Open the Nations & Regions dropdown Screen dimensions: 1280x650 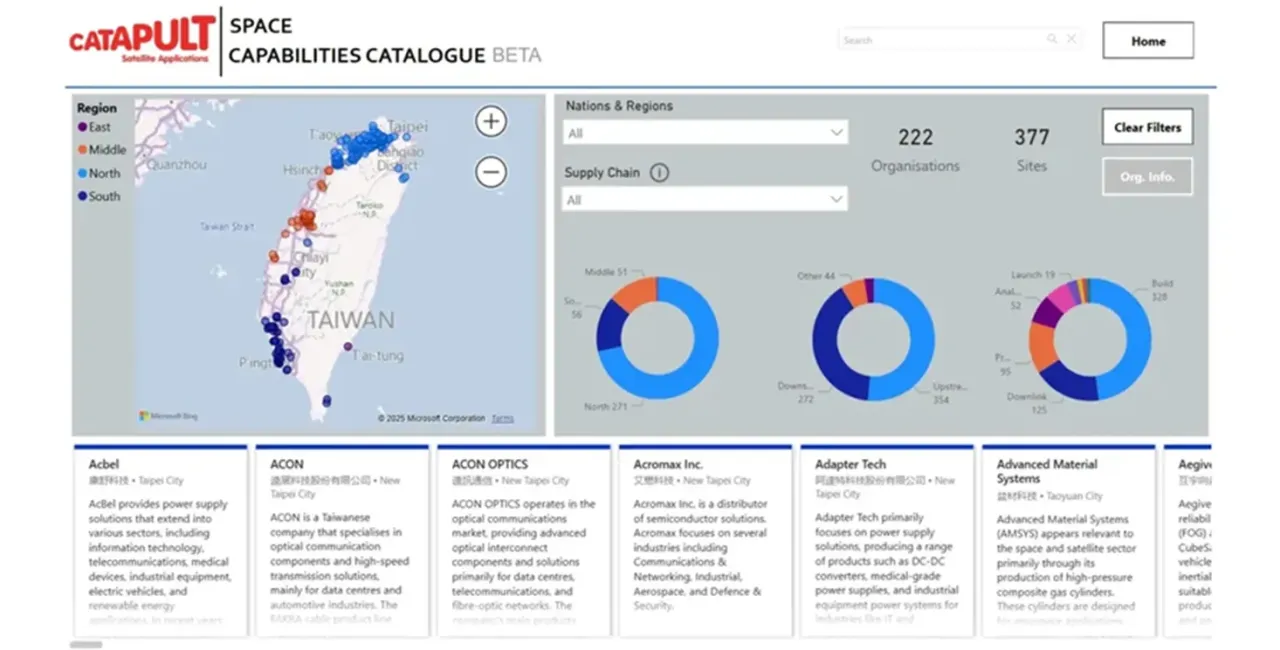point(705,133)
